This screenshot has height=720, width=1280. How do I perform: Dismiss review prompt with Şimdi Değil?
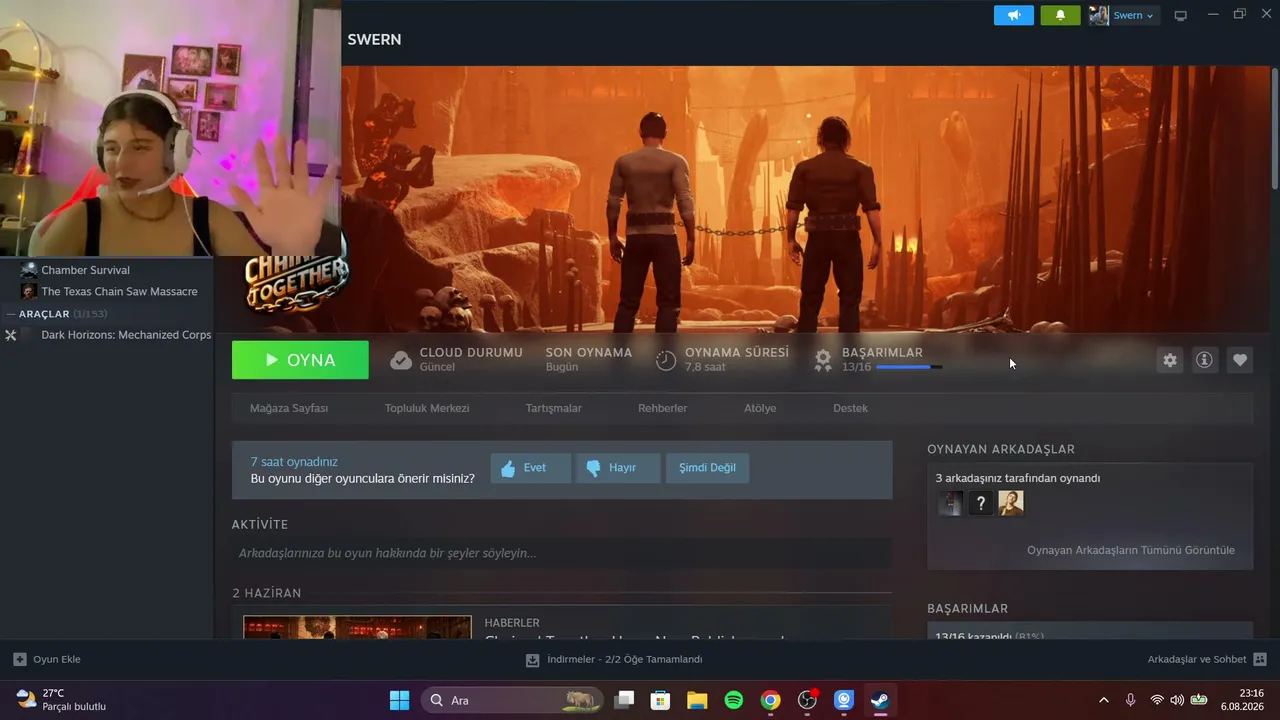tap(707, 468)
